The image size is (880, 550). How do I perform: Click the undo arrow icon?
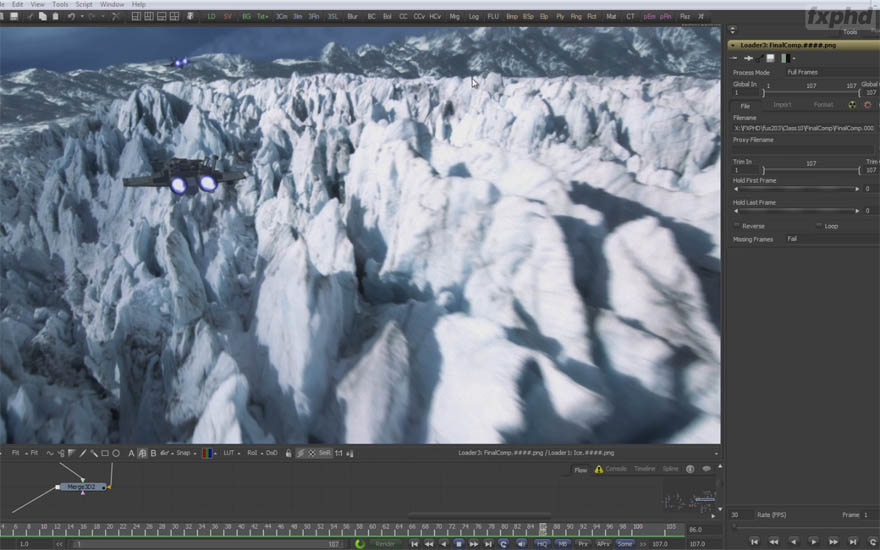71,17
